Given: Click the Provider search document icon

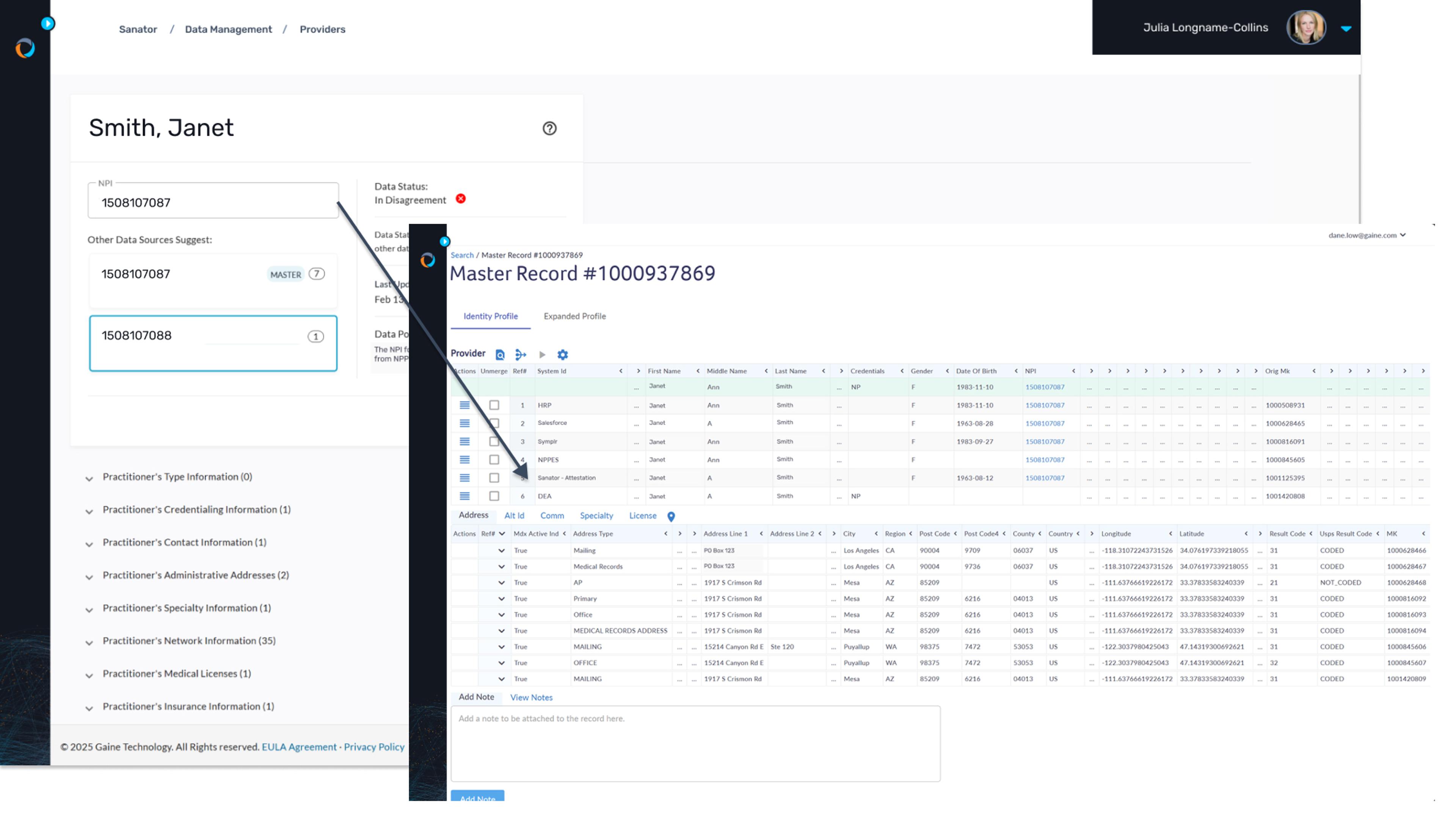Looking at the screenshot, I should pyautogui.click(x=500, y=355).
